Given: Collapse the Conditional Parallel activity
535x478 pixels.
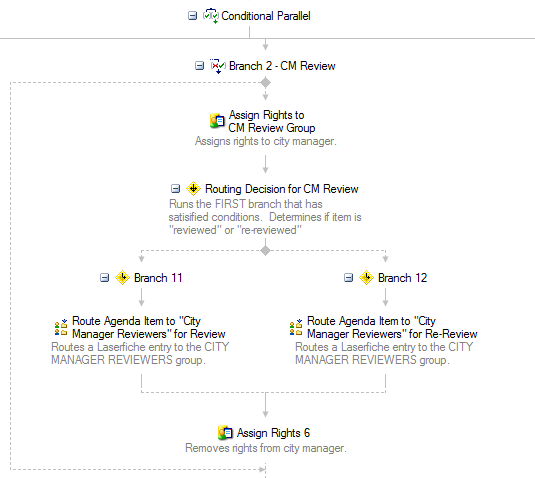Looking at the screenshot, I should click(x=192, y=16).
